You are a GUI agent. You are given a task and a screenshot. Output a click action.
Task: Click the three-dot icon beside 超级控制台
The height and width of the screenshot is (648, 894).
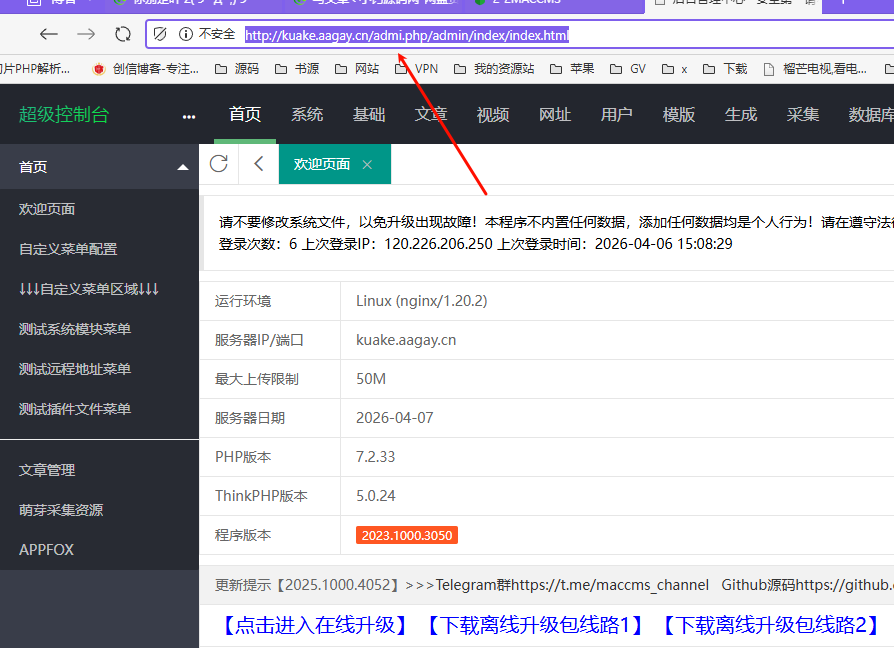click(x=189, y=116)
